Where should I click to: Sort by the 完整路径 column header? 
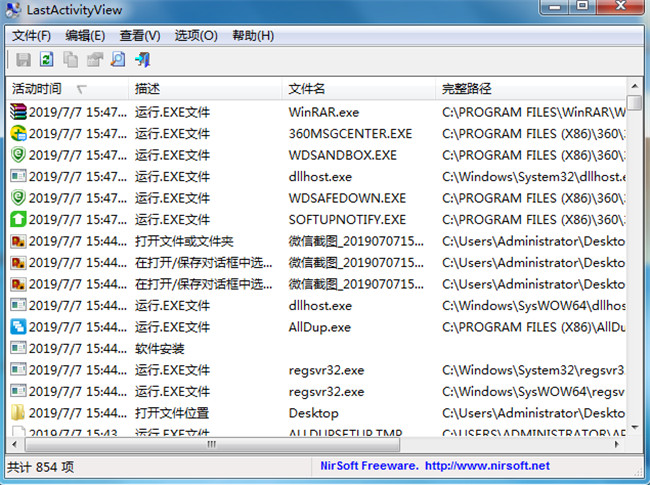(531, 89)
